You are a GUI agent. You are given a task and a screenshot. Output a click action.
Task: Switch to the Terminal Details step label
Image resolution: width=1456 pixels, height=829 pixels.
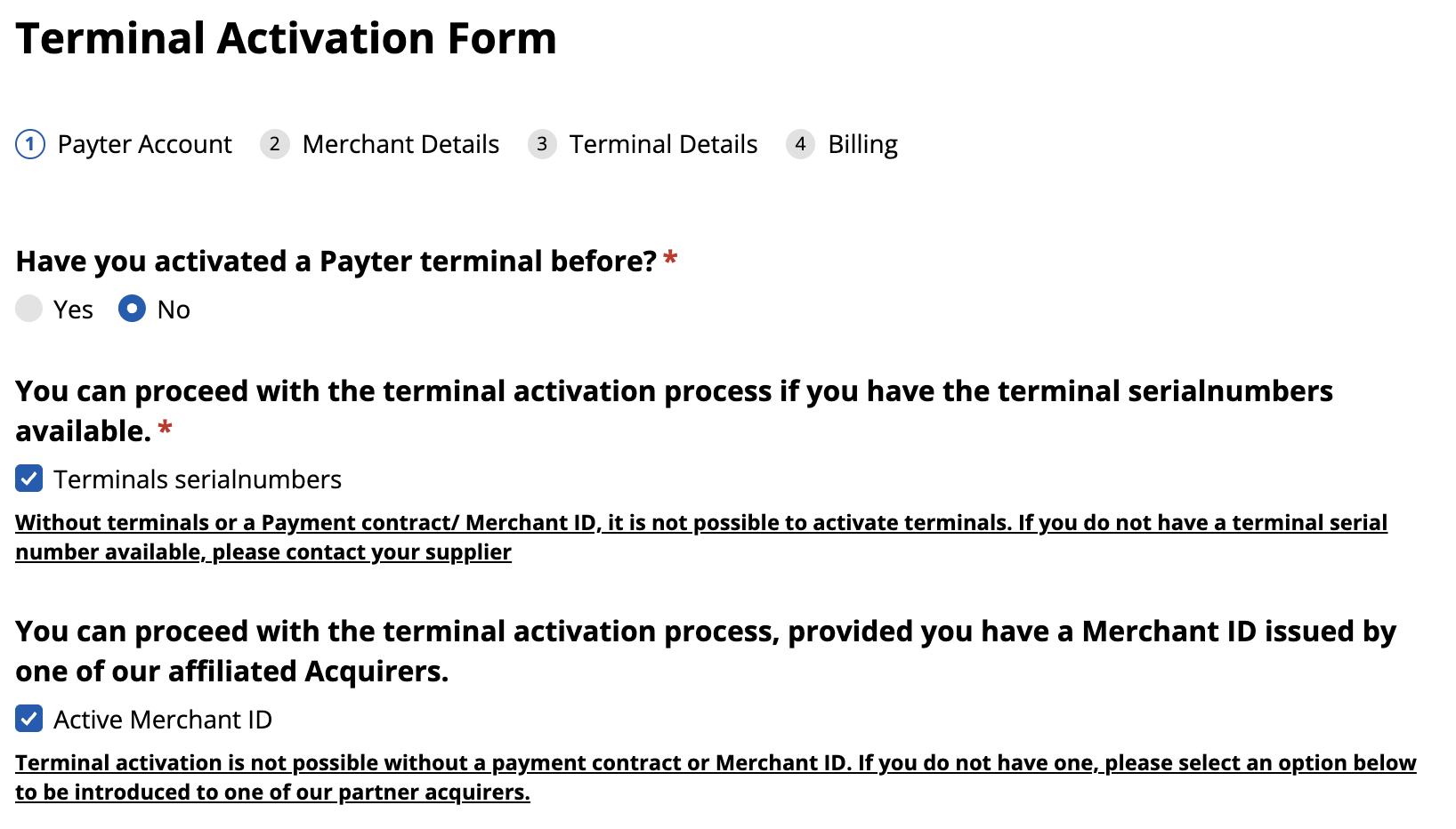663,144
